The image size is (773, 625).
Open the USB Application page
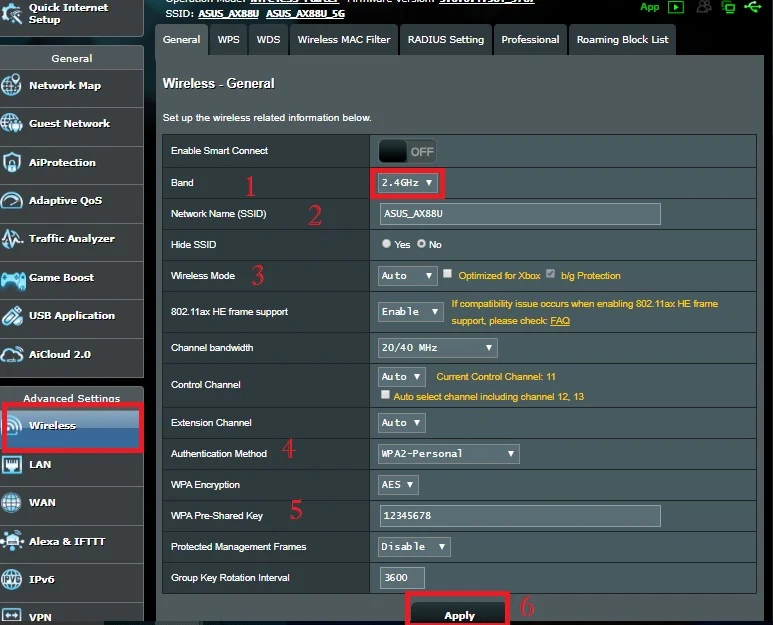point(71,316)
